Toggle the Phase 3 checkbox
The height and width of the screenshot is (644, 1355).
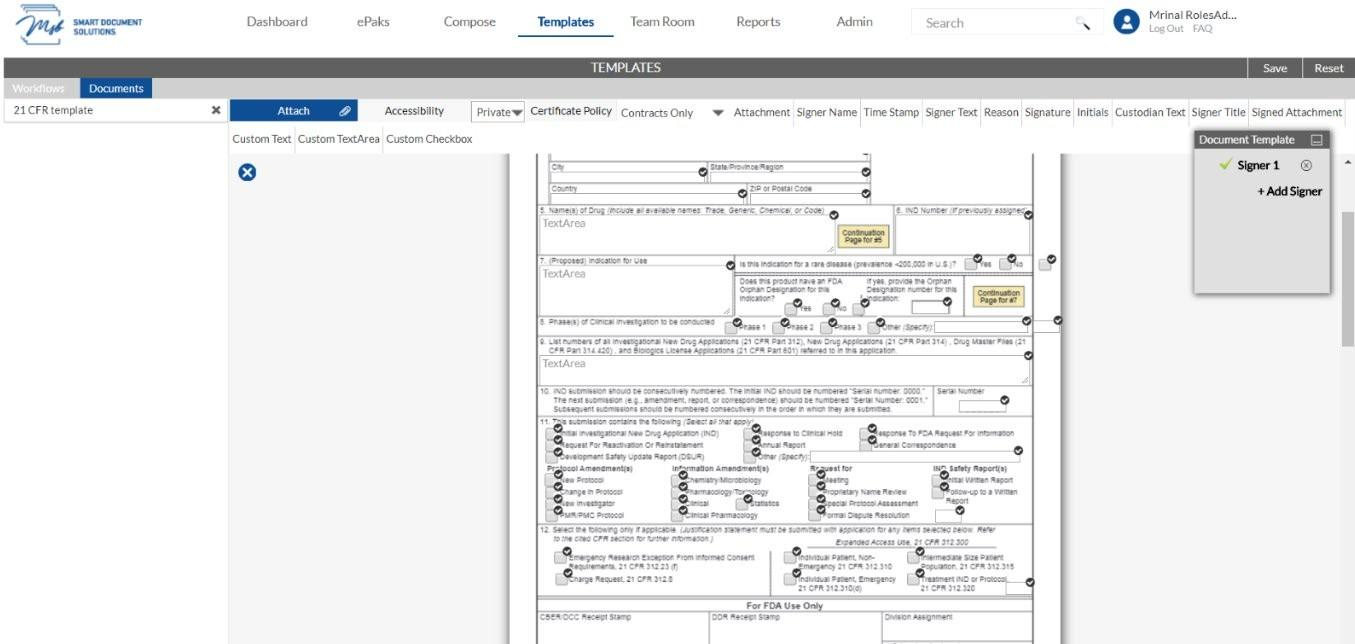(827, 327)
